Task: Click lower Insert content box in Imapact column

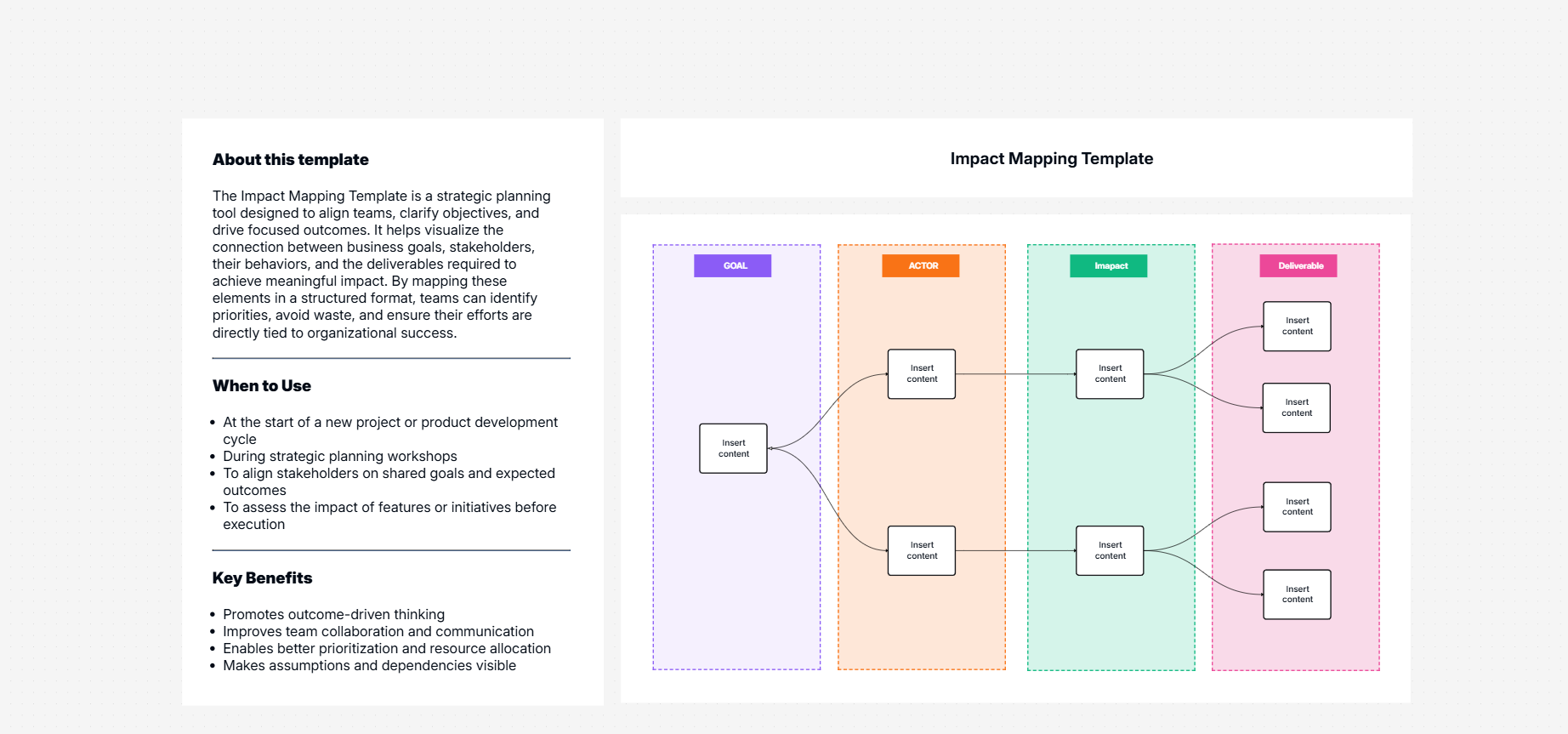Action: tap(1110, 551)
